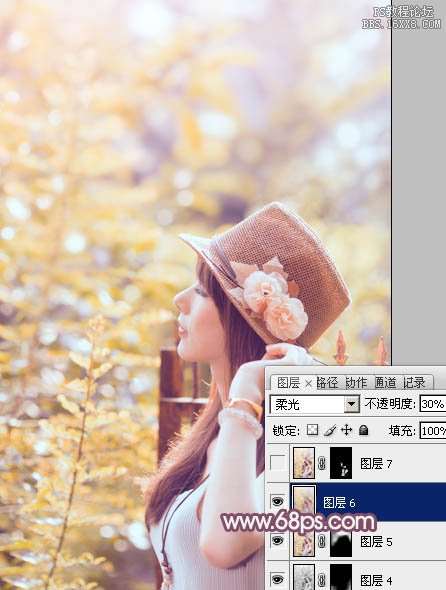The image size is (446, 590).
Task: Click the lock position move icon
Action: [x=346, y=430]
